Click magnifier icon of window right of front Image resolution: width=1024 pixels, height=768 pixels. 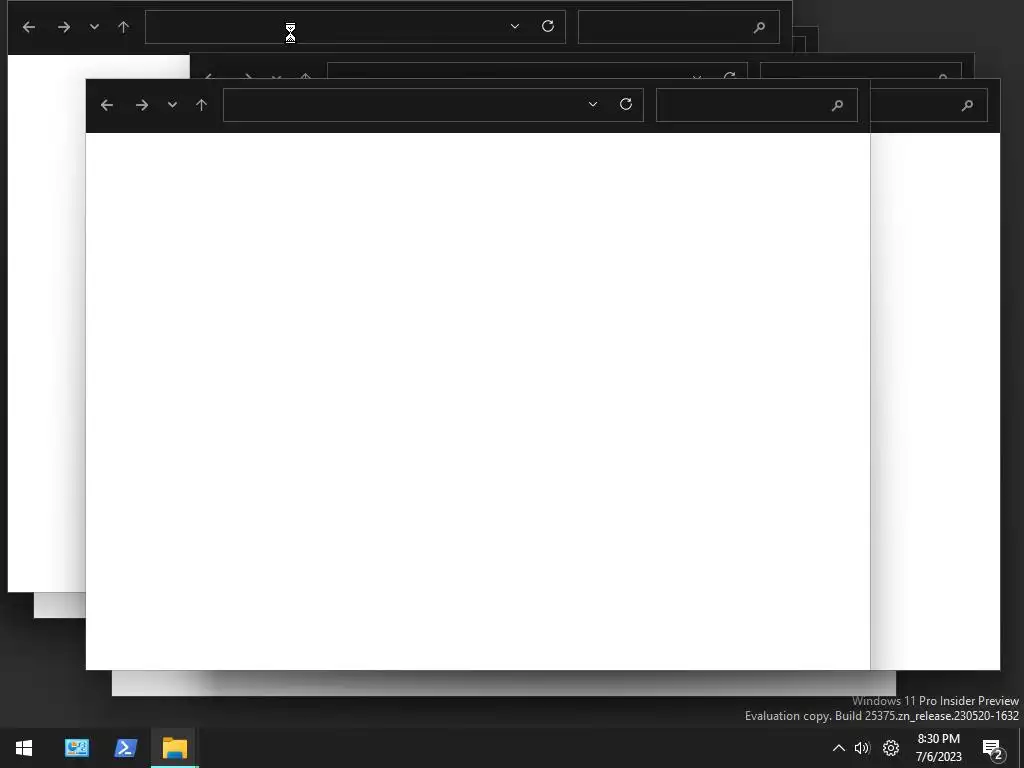(967, 105)
